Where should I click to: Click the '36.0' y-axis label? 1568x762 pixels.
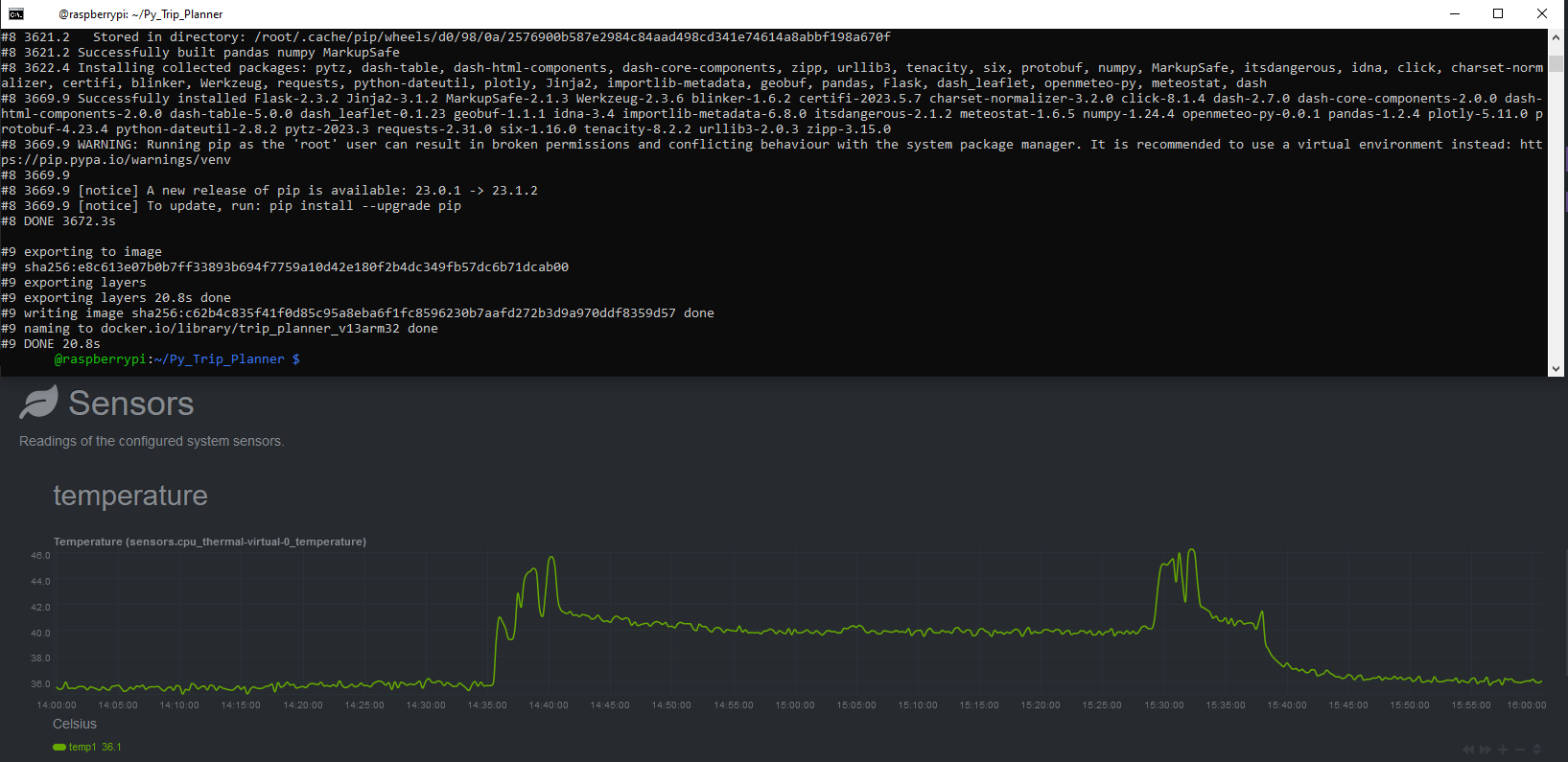click(40, 684)
